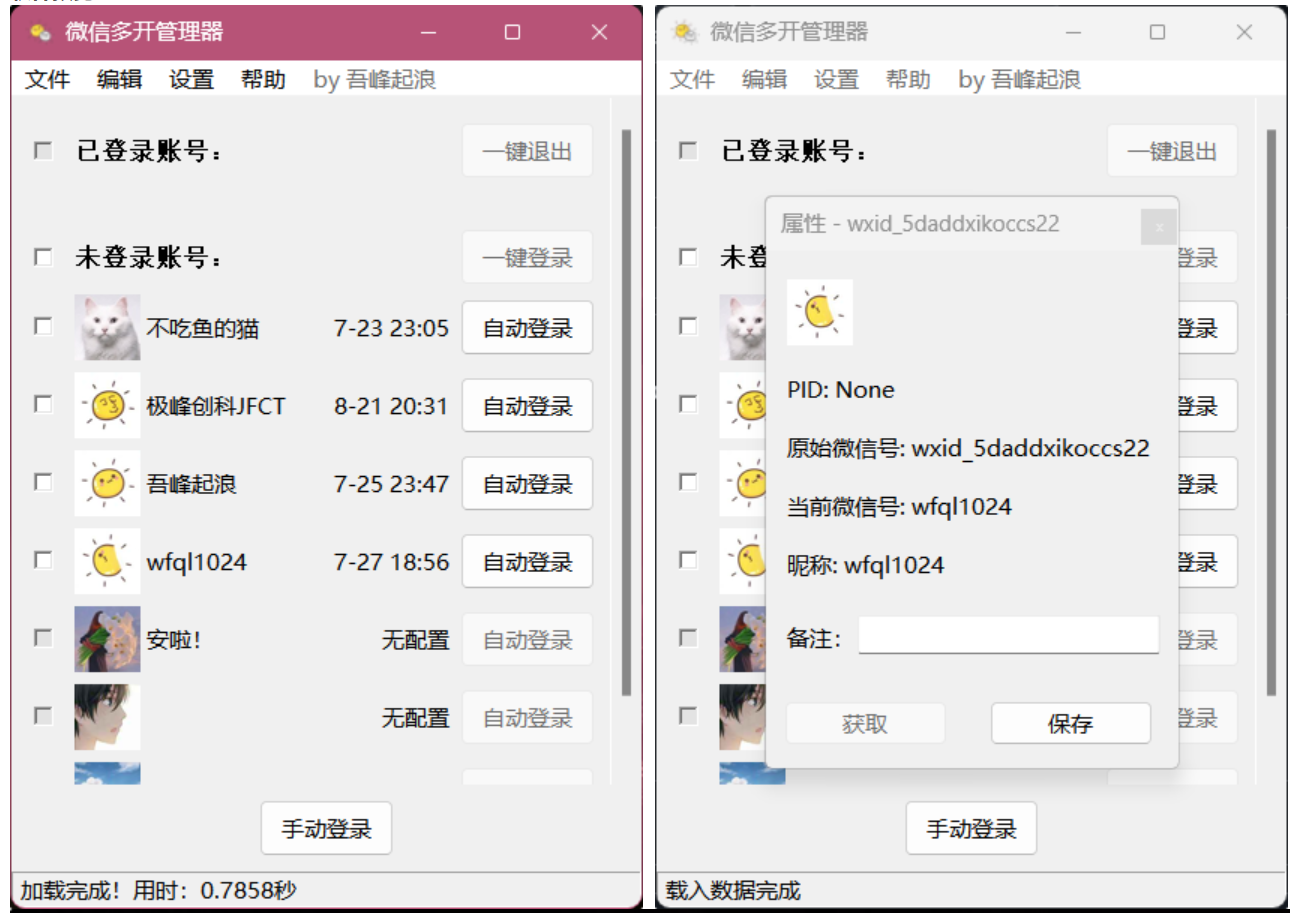Open 设置 menu in left window

tap(191, 80)
